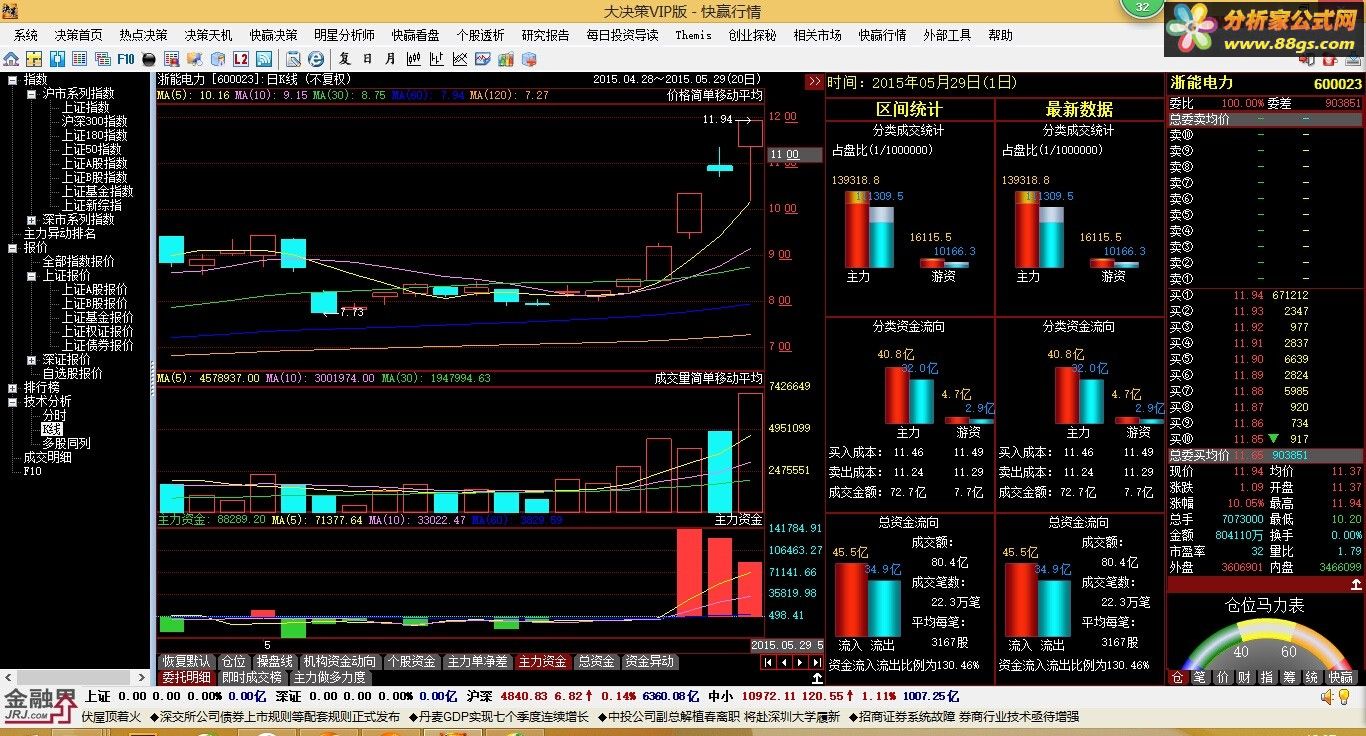Screen dimensions: 1366x736
Task: Select 主力异动排名 in the tree
Action: point(60,234)
